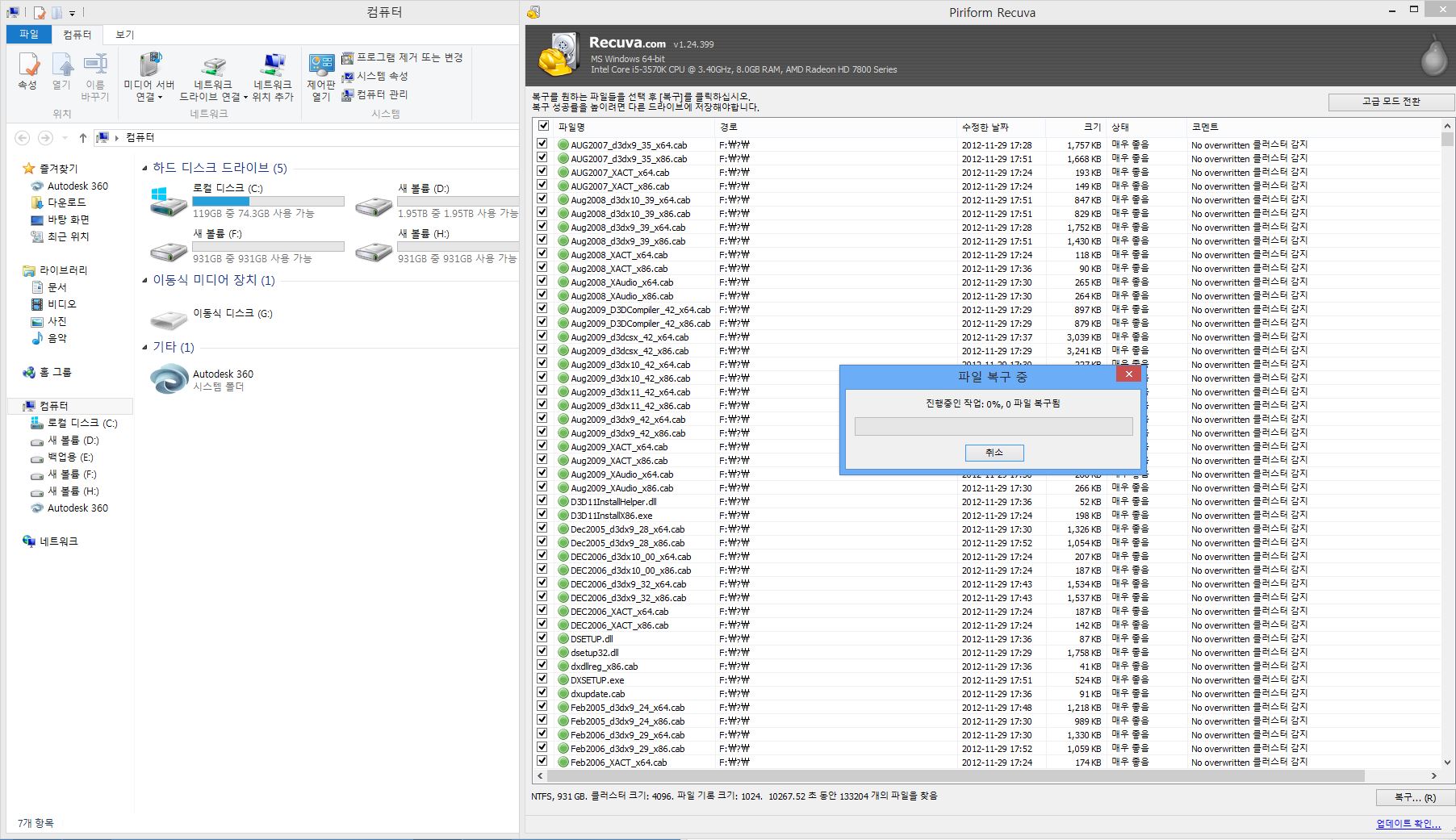Click Check for updates (업데이트 확인) link
Viewport: 1456px width, 840px height.
[1408, 824]
